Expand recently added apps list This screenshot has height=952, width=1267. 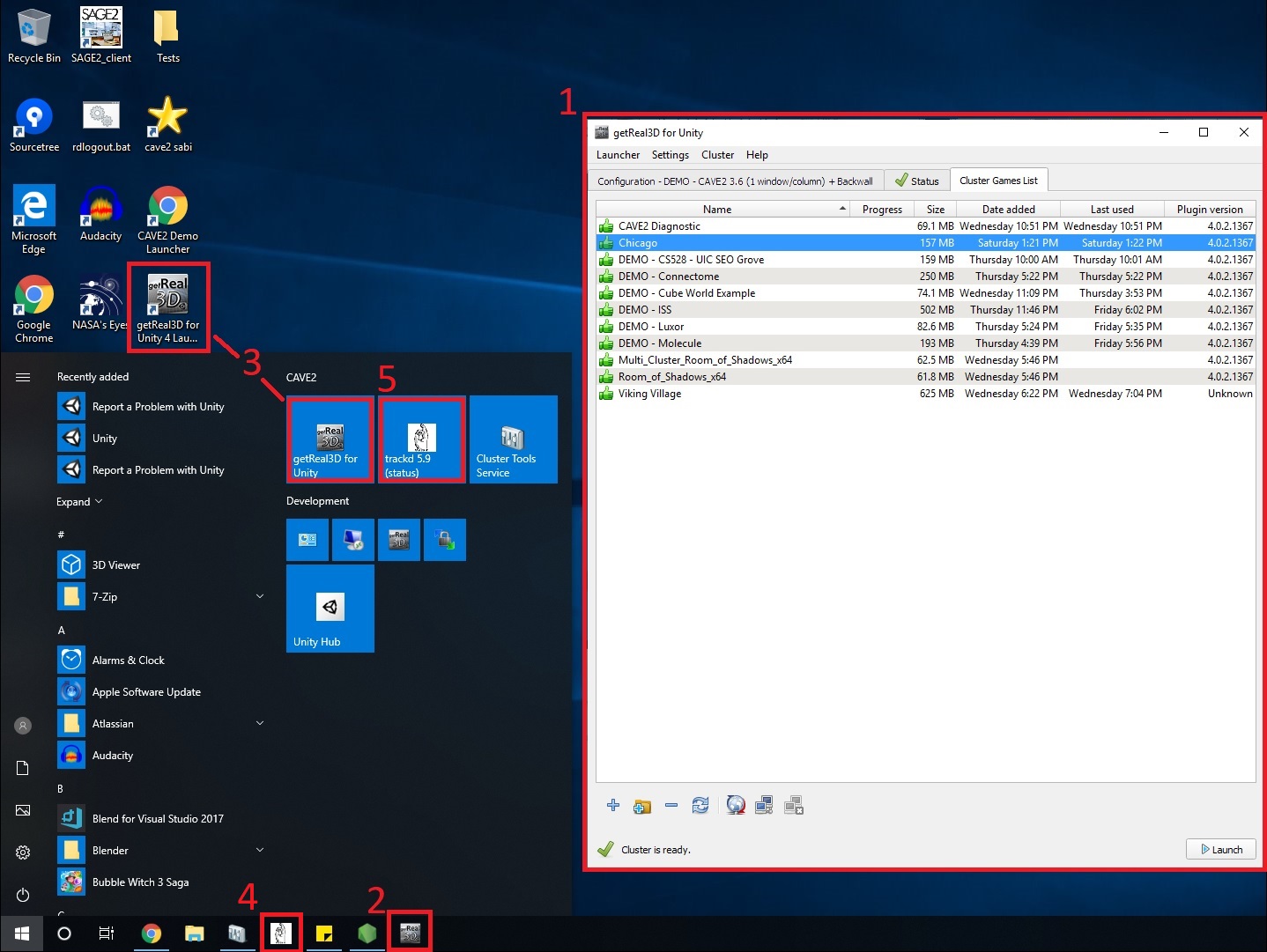tap(79, 502)
